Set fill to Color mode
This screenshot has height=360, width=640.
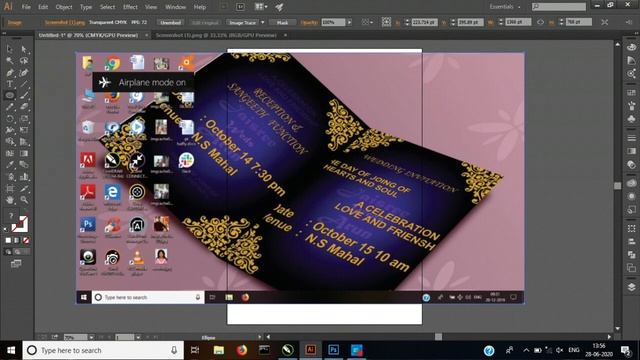click(x=8, y=240)
